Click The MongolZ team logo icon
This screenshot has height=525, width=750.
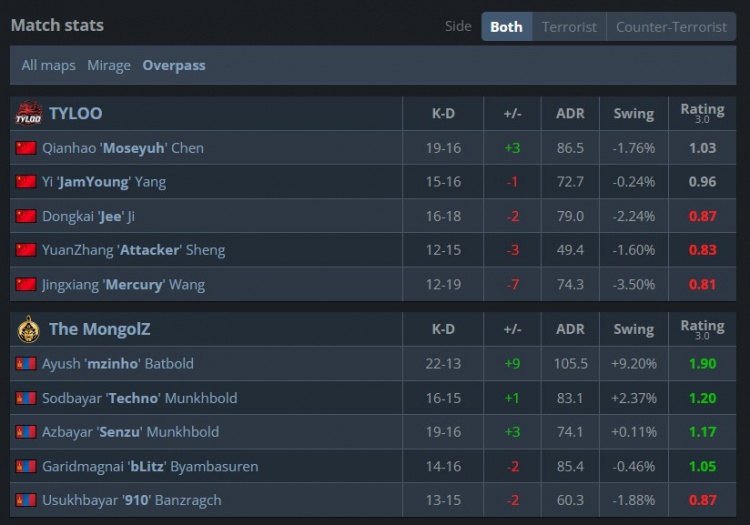click(28, 330)
